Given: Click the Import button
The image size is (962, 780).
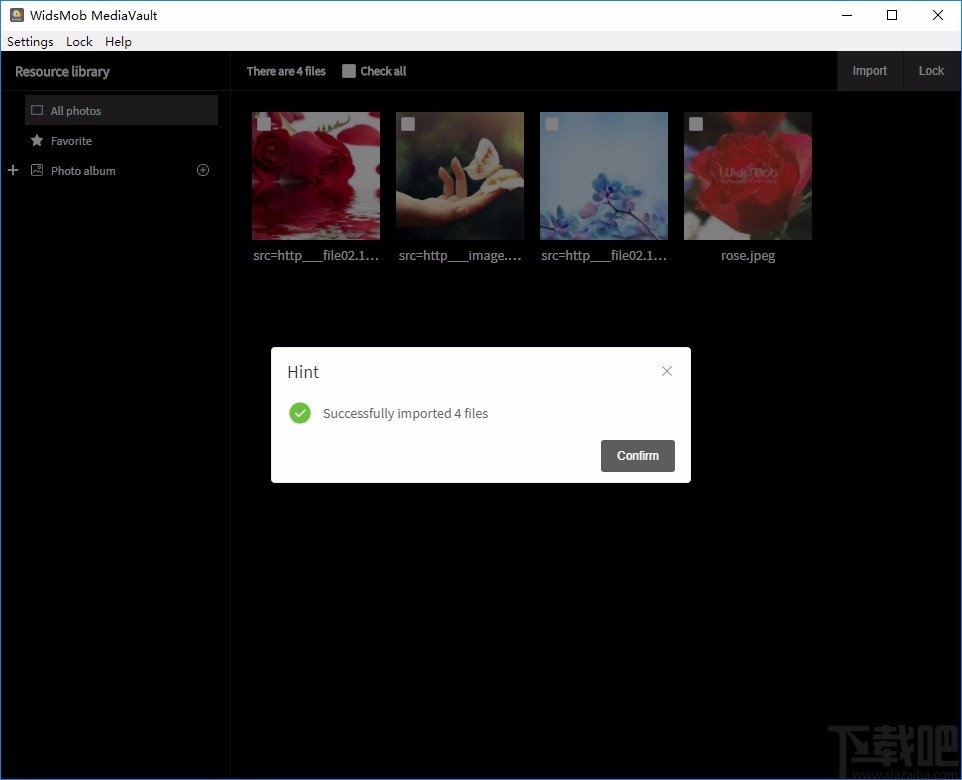Looking at the screenshot, I should pyautogui.click(x=869, y=71).
